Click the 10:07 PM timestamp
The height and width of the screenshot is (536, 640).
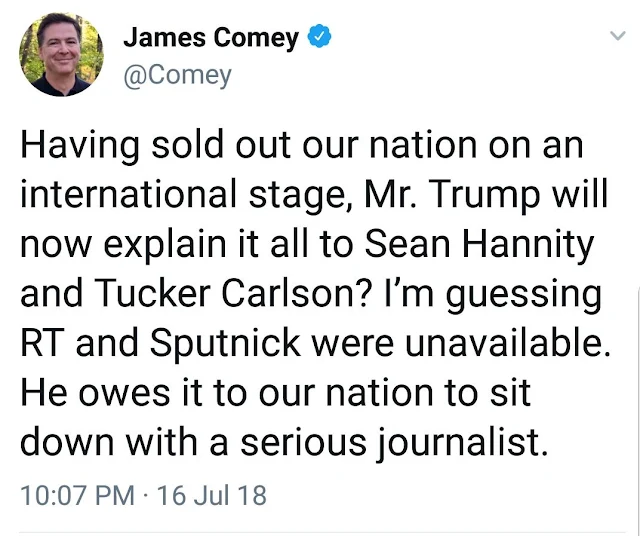click(x=75, y=495)
